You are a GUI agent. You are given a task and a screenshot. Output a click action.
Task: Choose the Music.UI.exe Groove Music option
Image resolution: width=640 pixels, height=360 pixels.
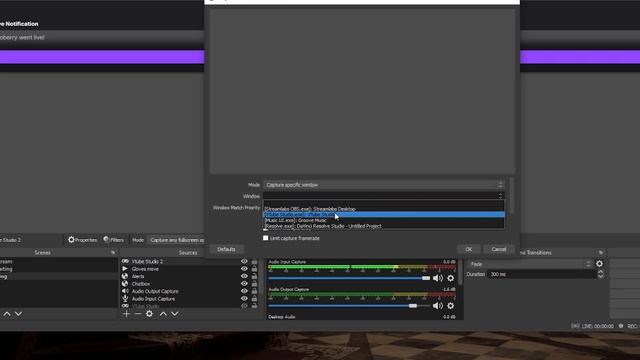383,220
